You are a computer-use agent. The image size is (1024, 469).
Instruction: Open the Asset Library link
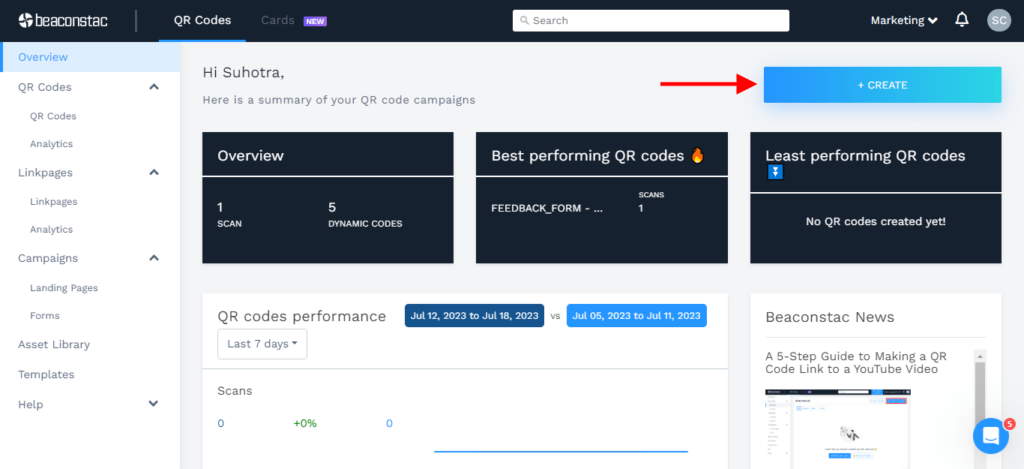[x=54, y=344]
